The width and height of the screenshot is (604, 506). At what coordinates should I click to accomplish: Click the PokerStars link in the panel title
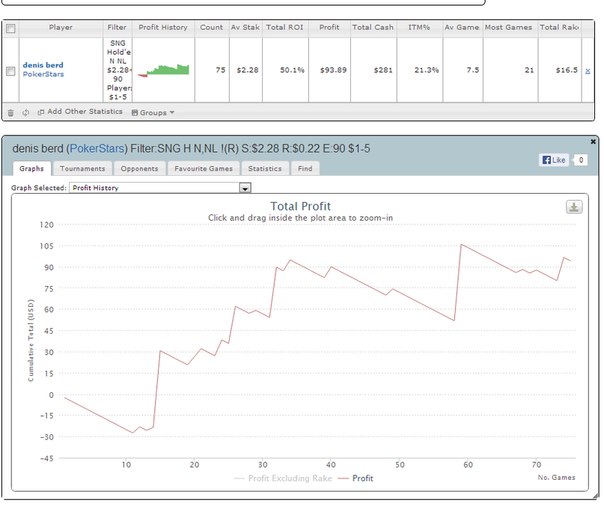point(97,149)
